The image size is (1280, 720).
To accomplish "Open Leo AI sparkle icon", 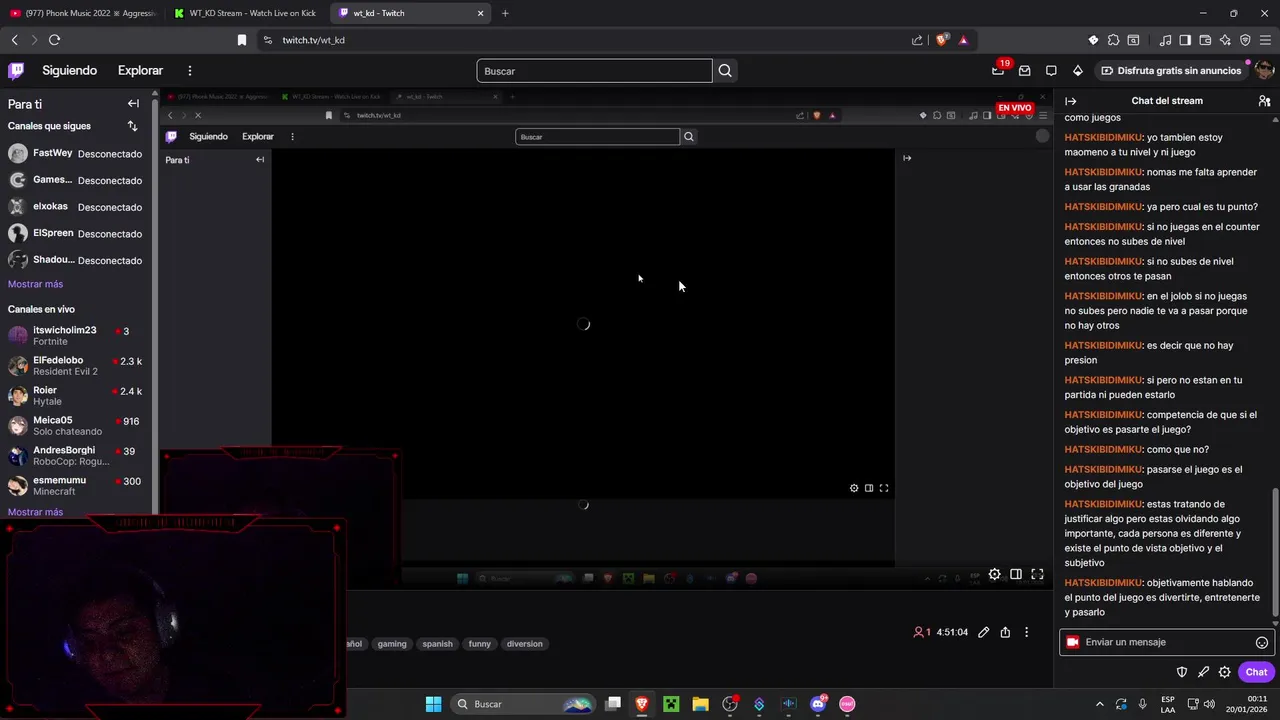I will coord(1225,40).
